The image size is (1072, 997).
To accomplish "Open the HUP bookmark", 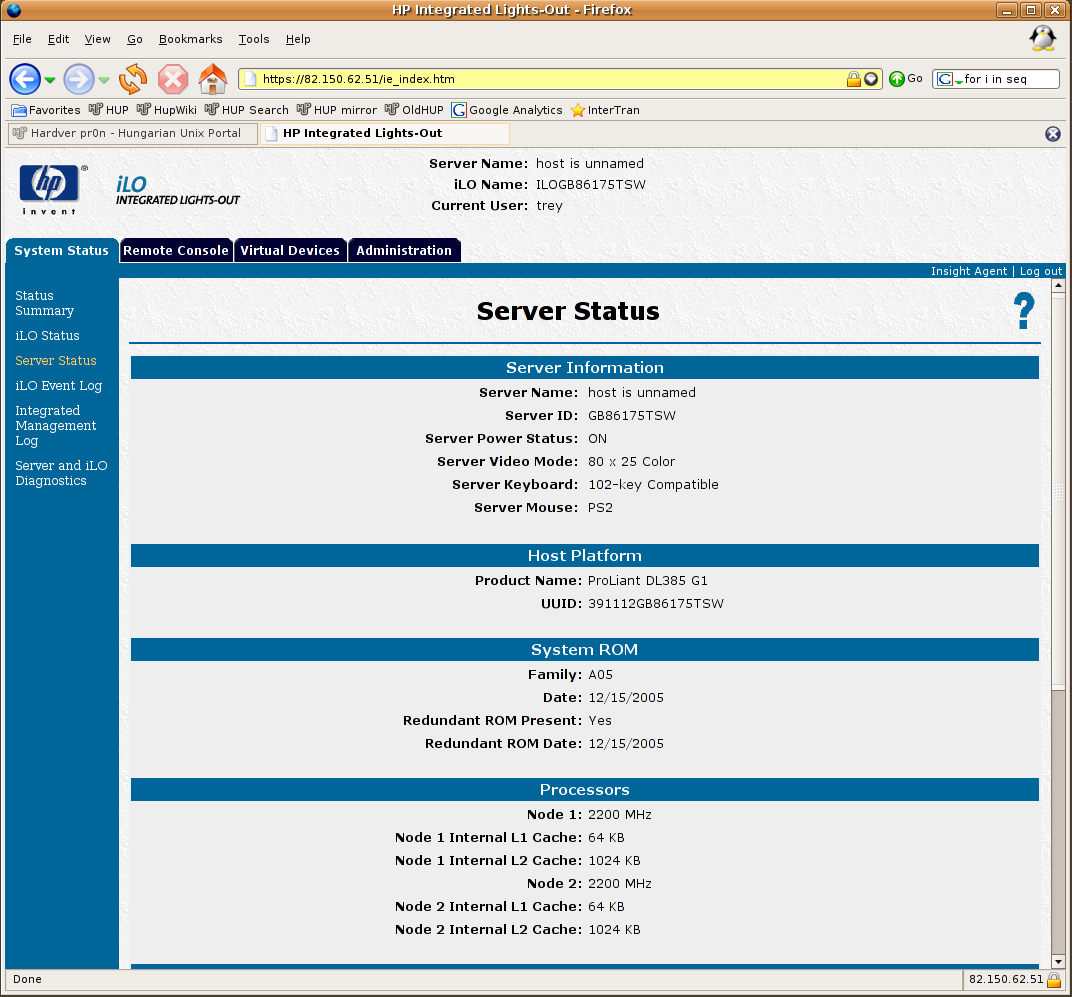I will [109, 110].
